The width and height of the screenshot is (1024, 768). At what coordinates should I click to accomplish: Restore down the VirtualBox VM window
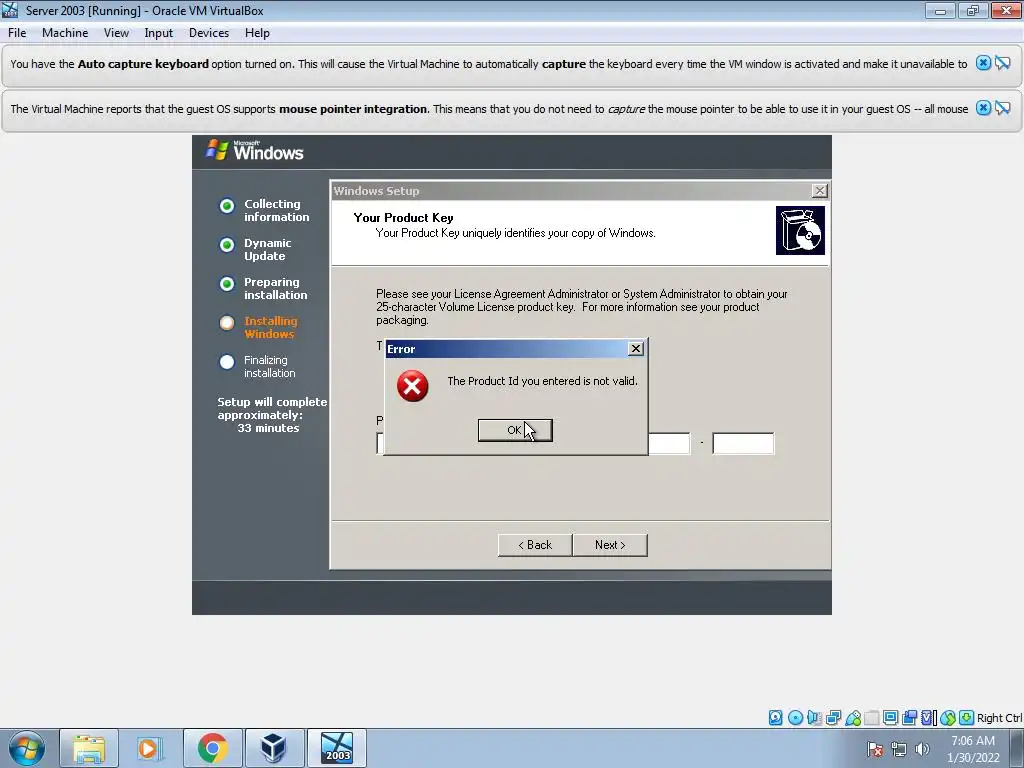pyautogui.click(x=972, y=10)
